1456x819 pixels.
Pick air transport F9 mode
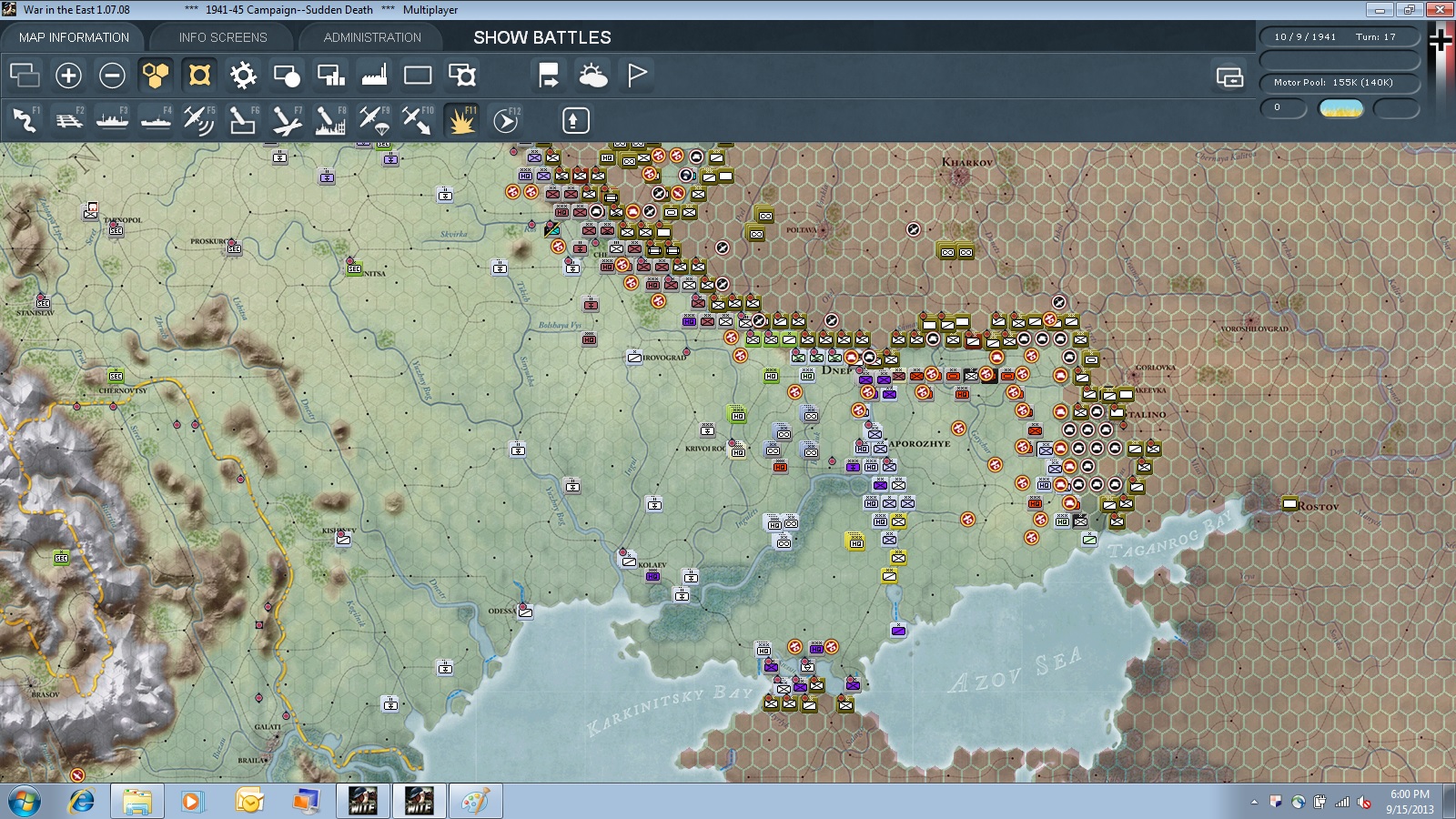(374, 120)
